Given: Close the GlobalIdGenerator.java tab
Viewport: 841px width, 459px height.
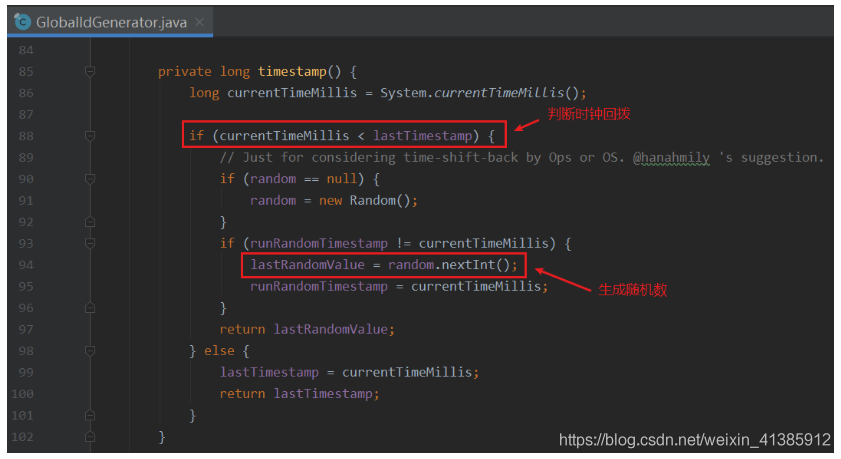Looking at the screenshot, I should [x=200, y=22].
